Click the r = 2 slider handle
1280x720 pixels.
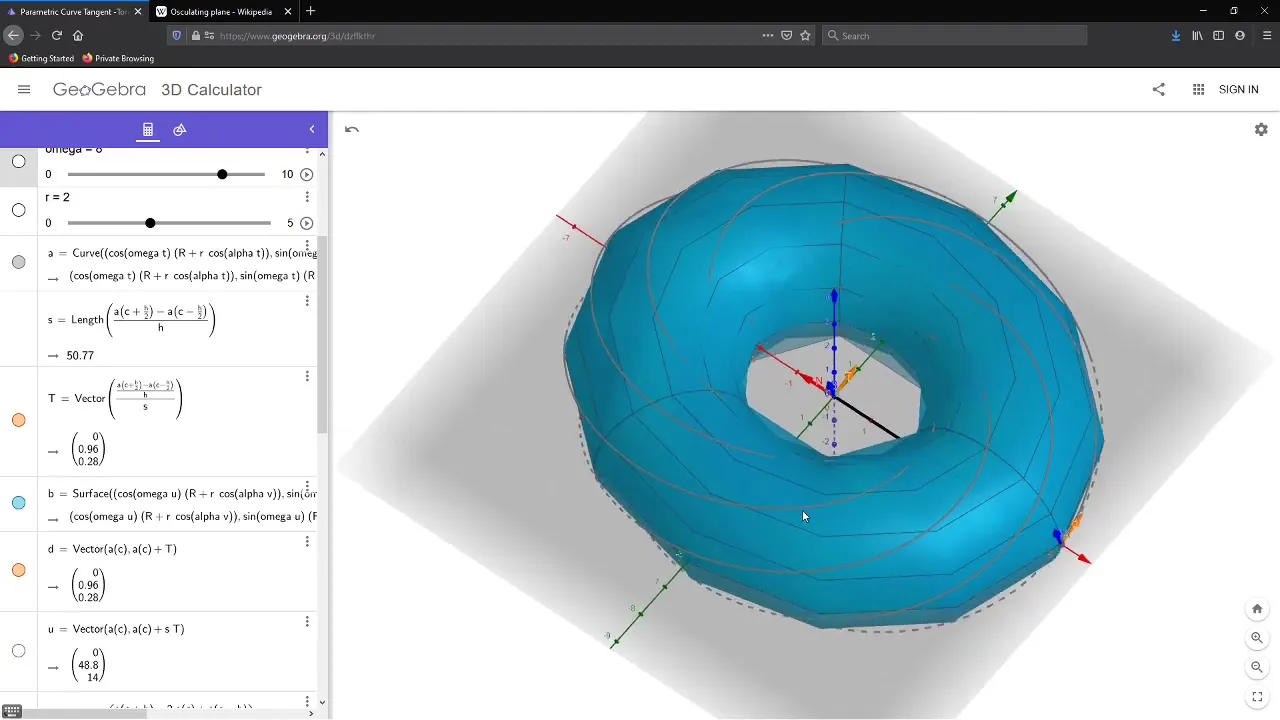tap(150, 223)
